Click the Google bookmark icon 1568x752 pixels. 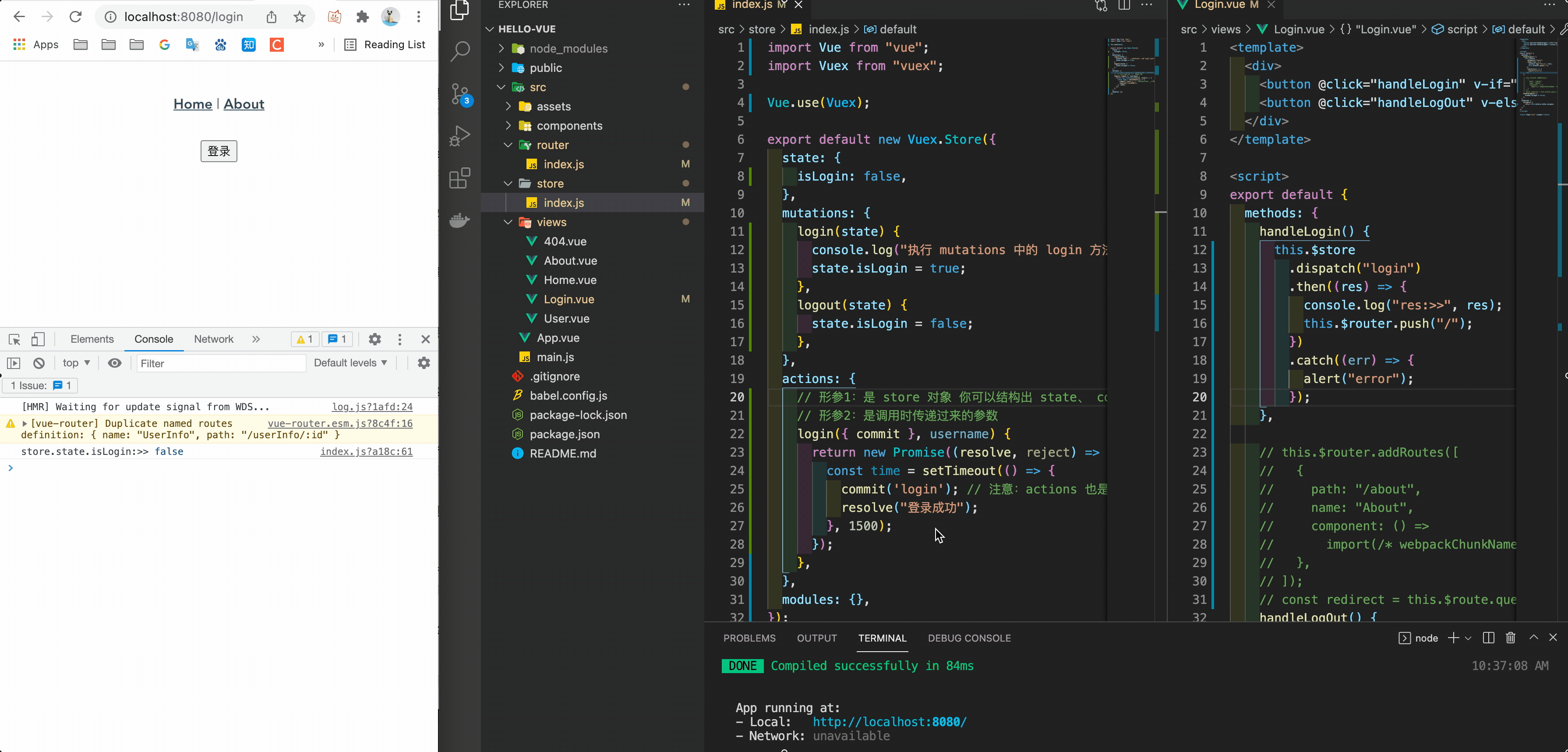[164, 44]
